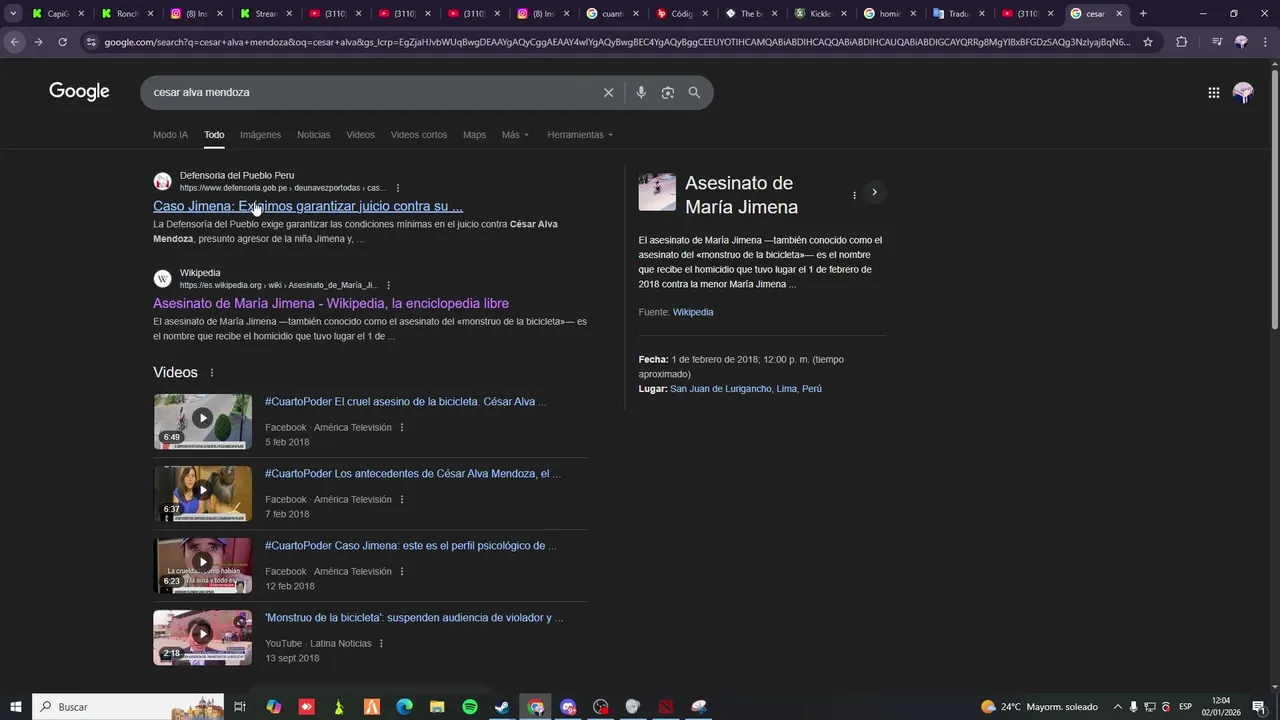The height and width of the screenshot is (720, 1280).
Task: Click the page vertical scrollbar
Action: (1274, 198)
